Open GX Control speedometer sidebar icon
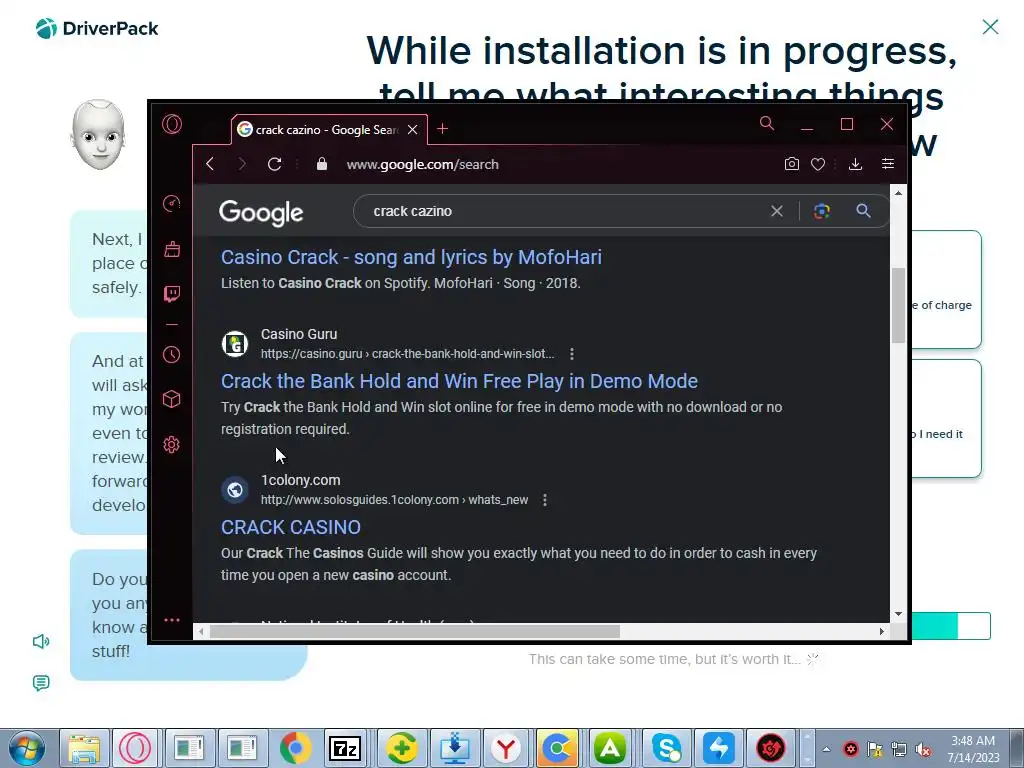 point(172,204)
